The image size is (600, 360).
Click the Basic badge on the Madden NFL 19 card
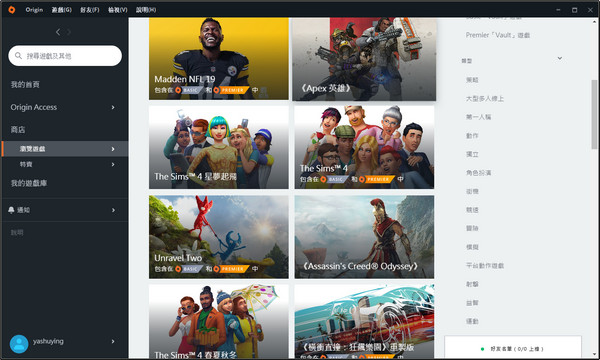189,90
